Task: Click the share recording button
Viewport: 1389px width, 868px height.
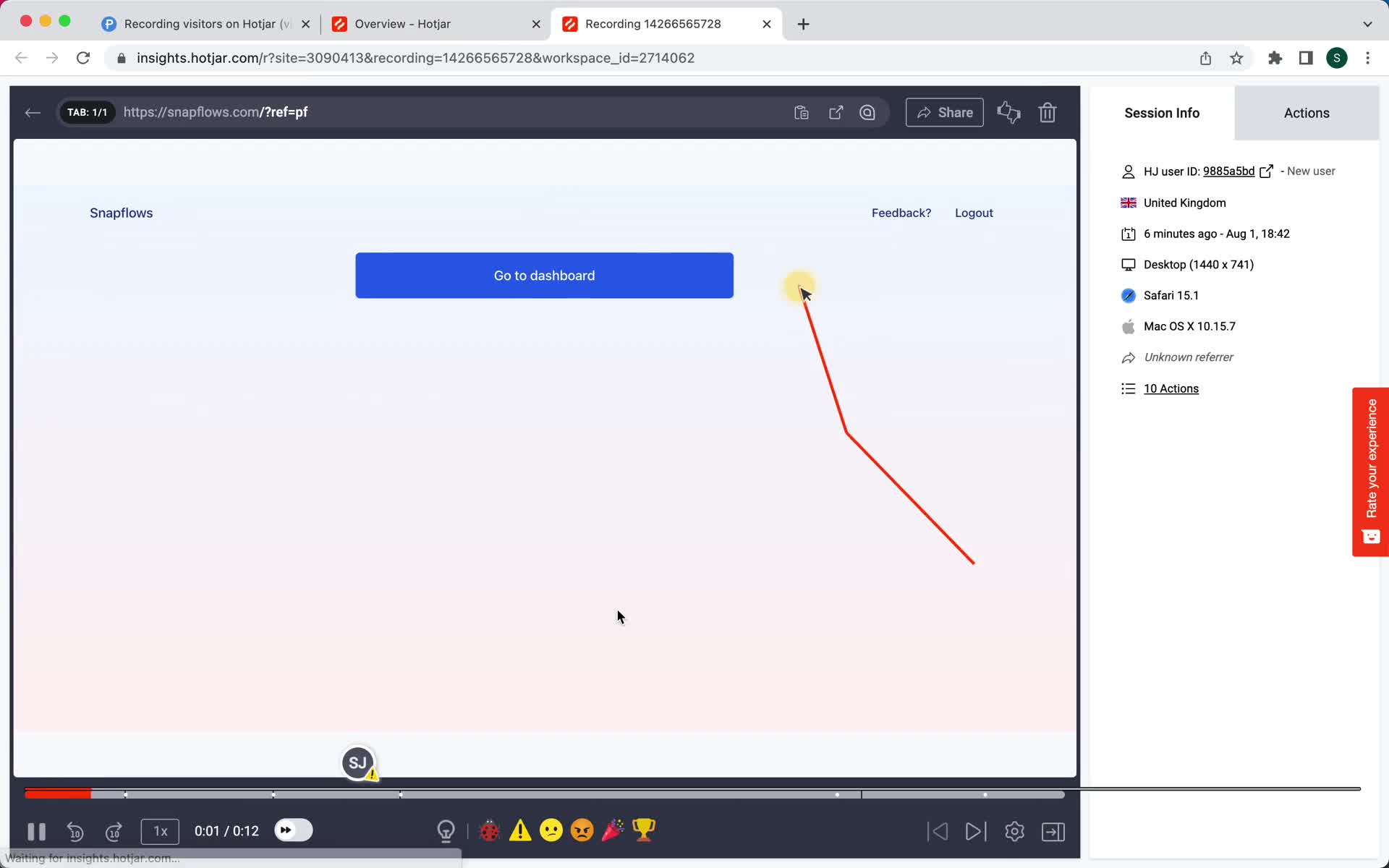Action: [944, 112]
